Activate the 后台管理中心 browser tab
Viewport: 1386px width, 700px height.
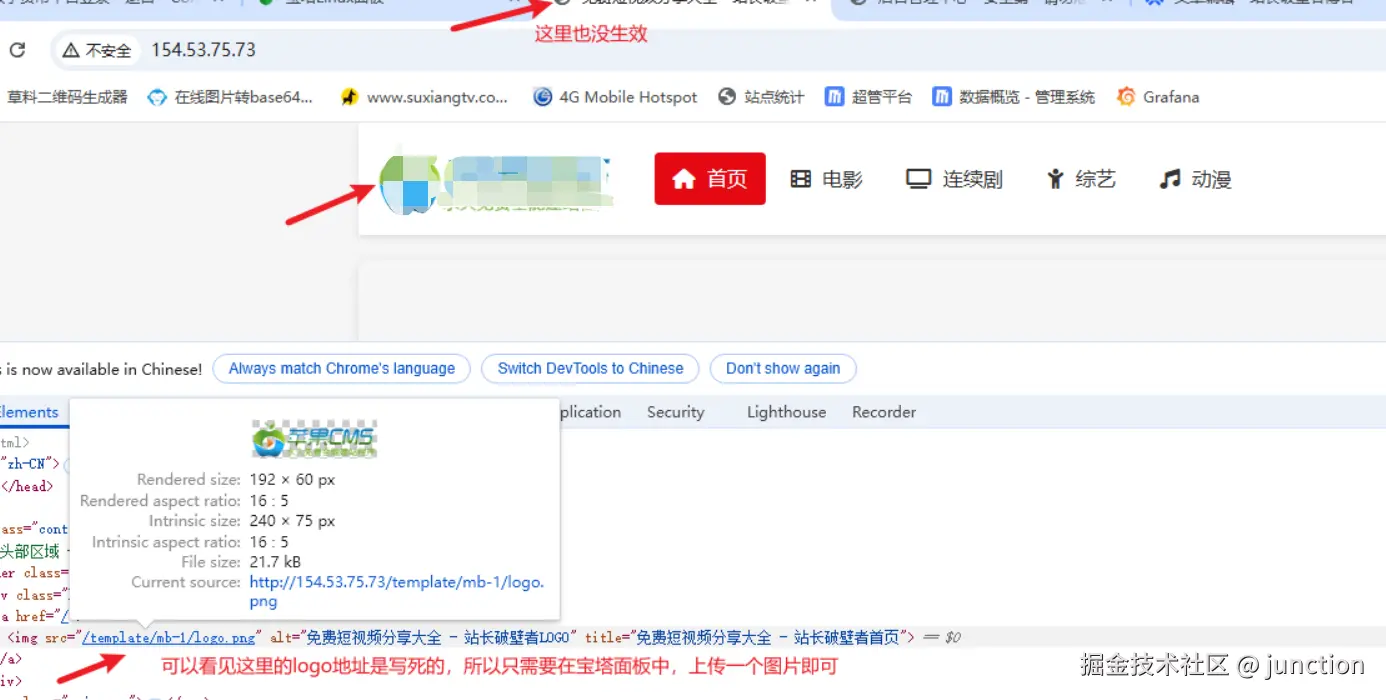tap(980, 5)
